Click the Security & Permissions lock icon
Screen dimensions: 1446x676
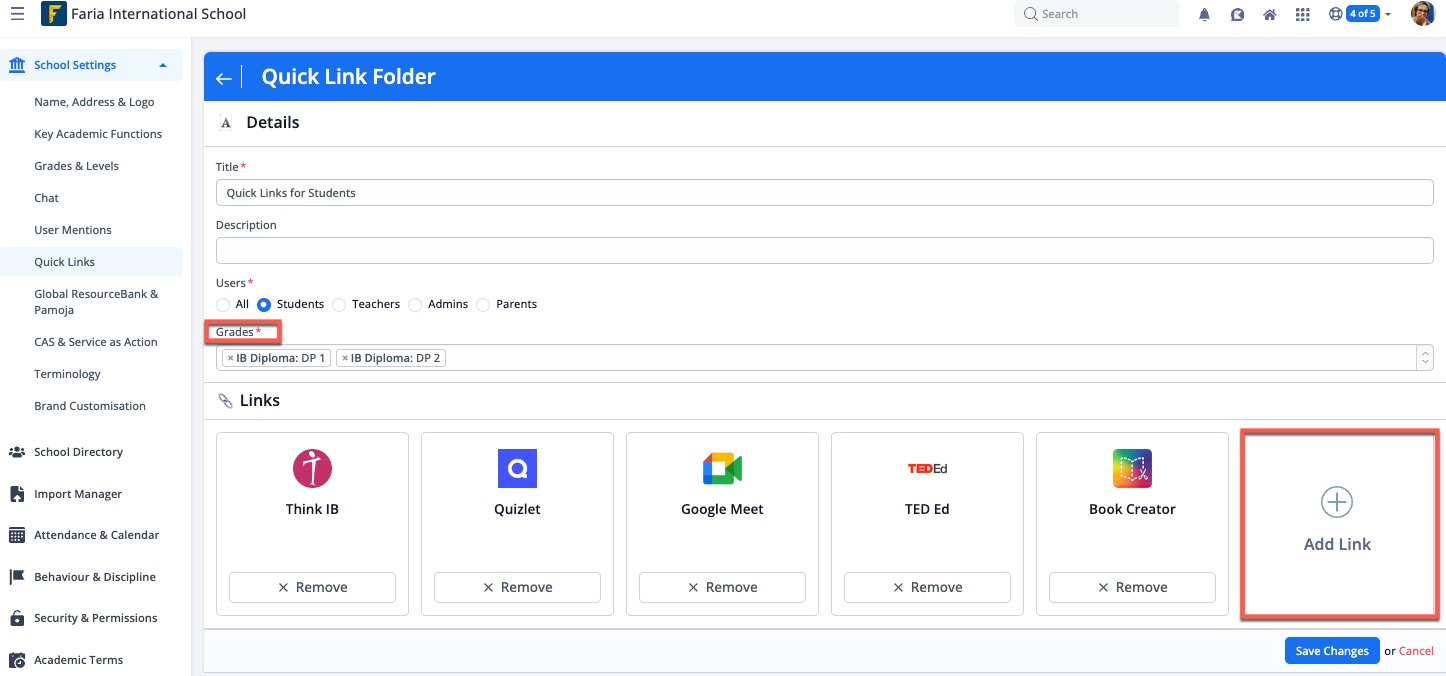tap(17, 618)
